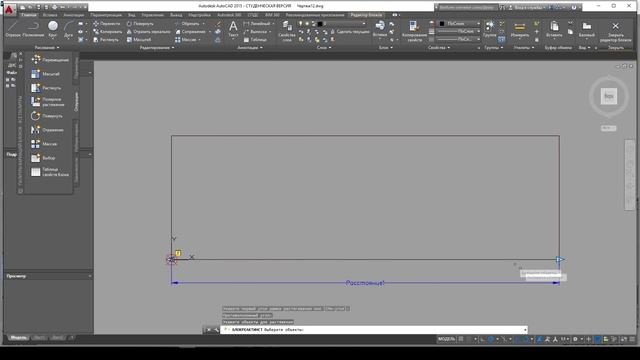The height and width of the screenshot is (360, 640).
Task: Choose Выбор action in block palette
Action: click(x=43, y=158)
